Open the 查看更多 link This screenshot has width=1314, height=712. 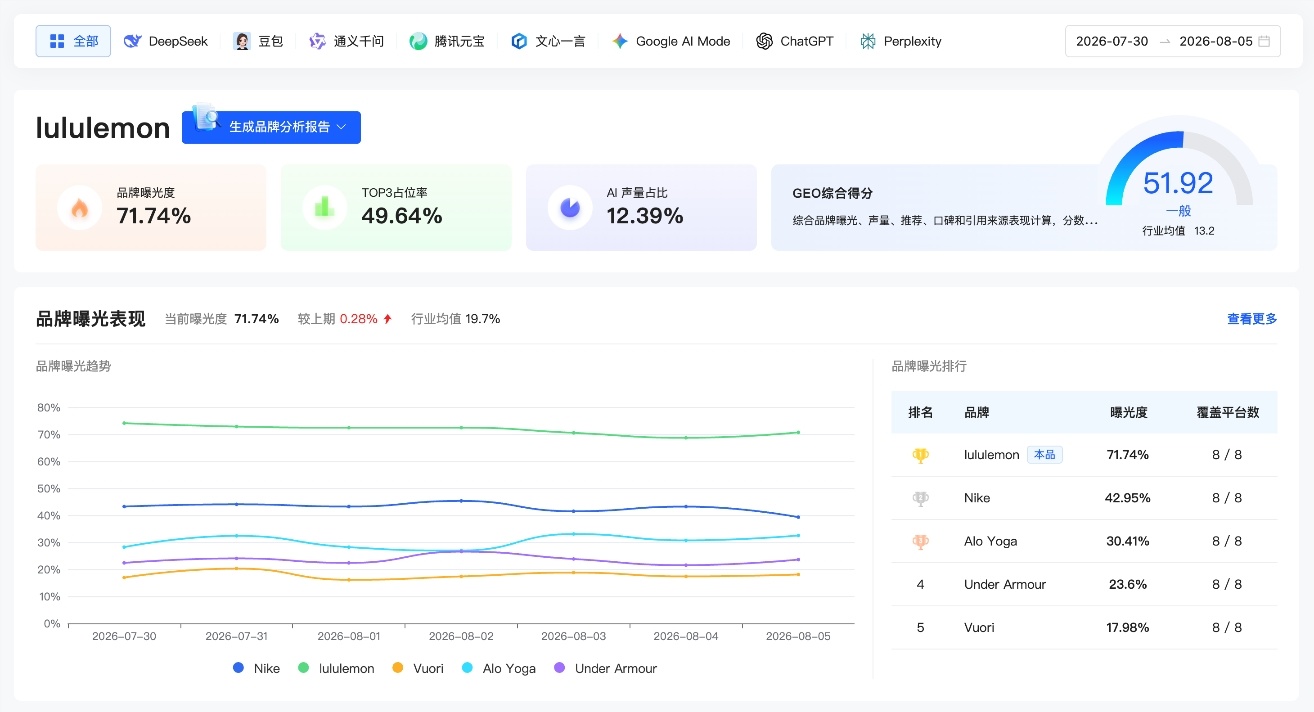tap(1252, 319)
